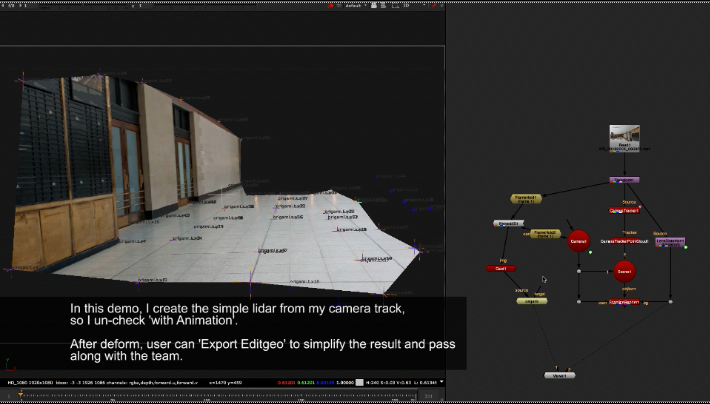The width and height of the screenshot is (710, 404).
Task: Click the olive node below Card1
Action: coord(532,300)
